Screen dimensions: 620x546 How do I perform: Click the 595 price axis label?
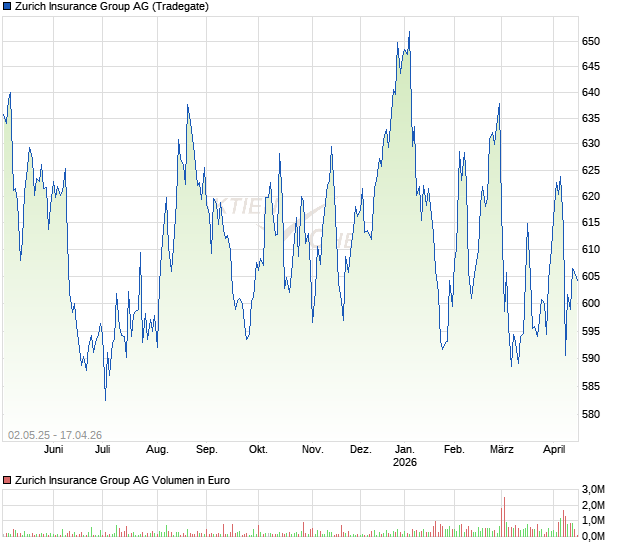(x=591, y=331)
